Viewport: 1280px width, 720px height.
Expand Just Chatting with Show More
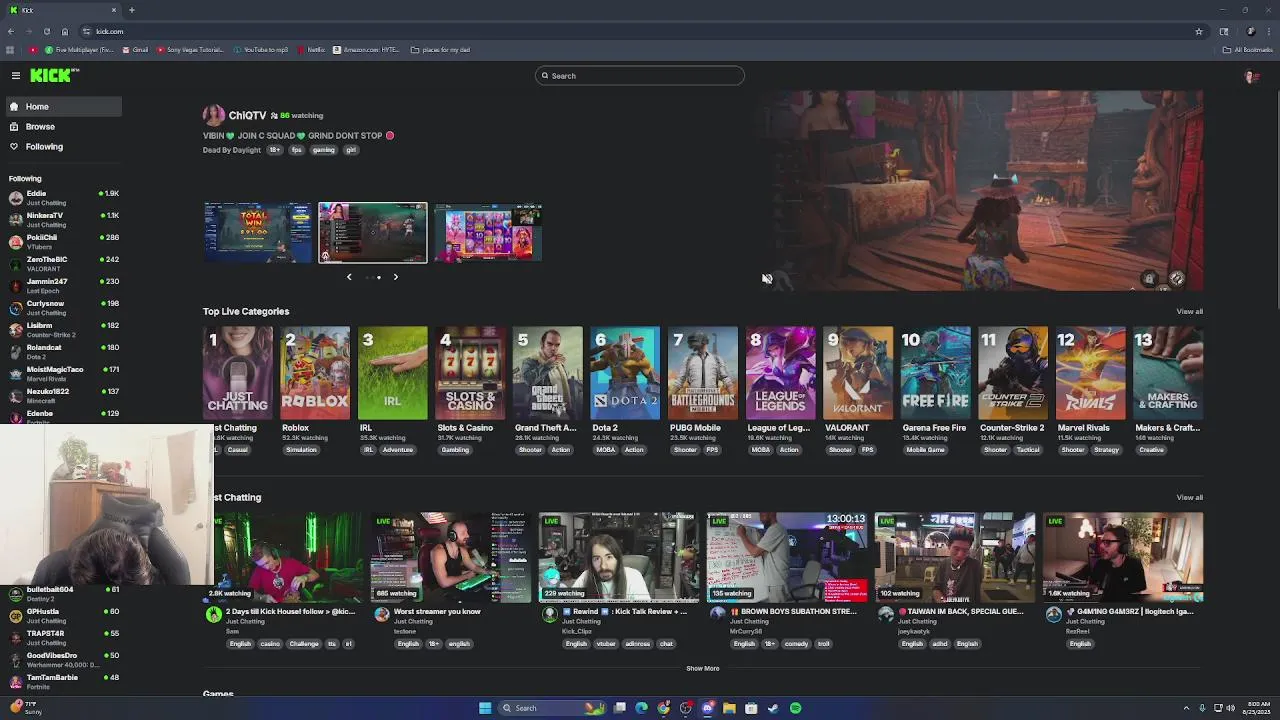[x=703, y=668]
